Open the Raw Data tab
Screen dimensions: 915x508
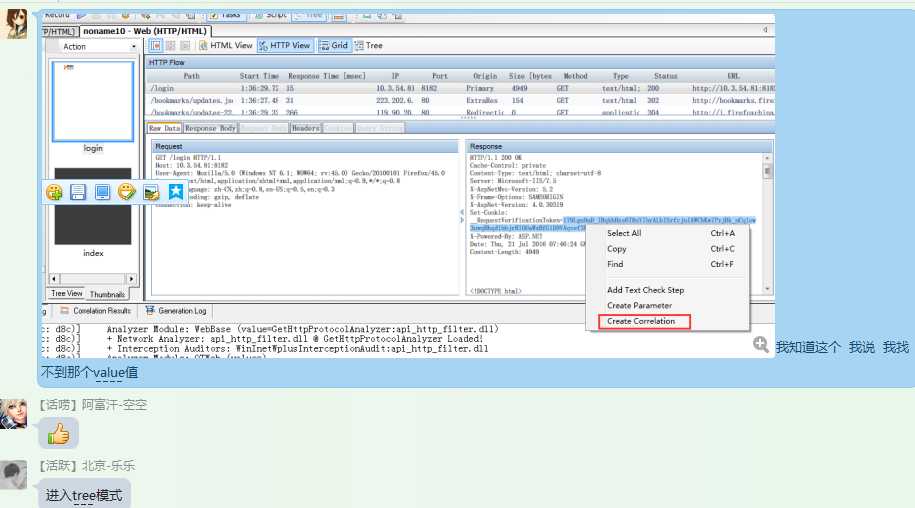click(x=165, y=128)
